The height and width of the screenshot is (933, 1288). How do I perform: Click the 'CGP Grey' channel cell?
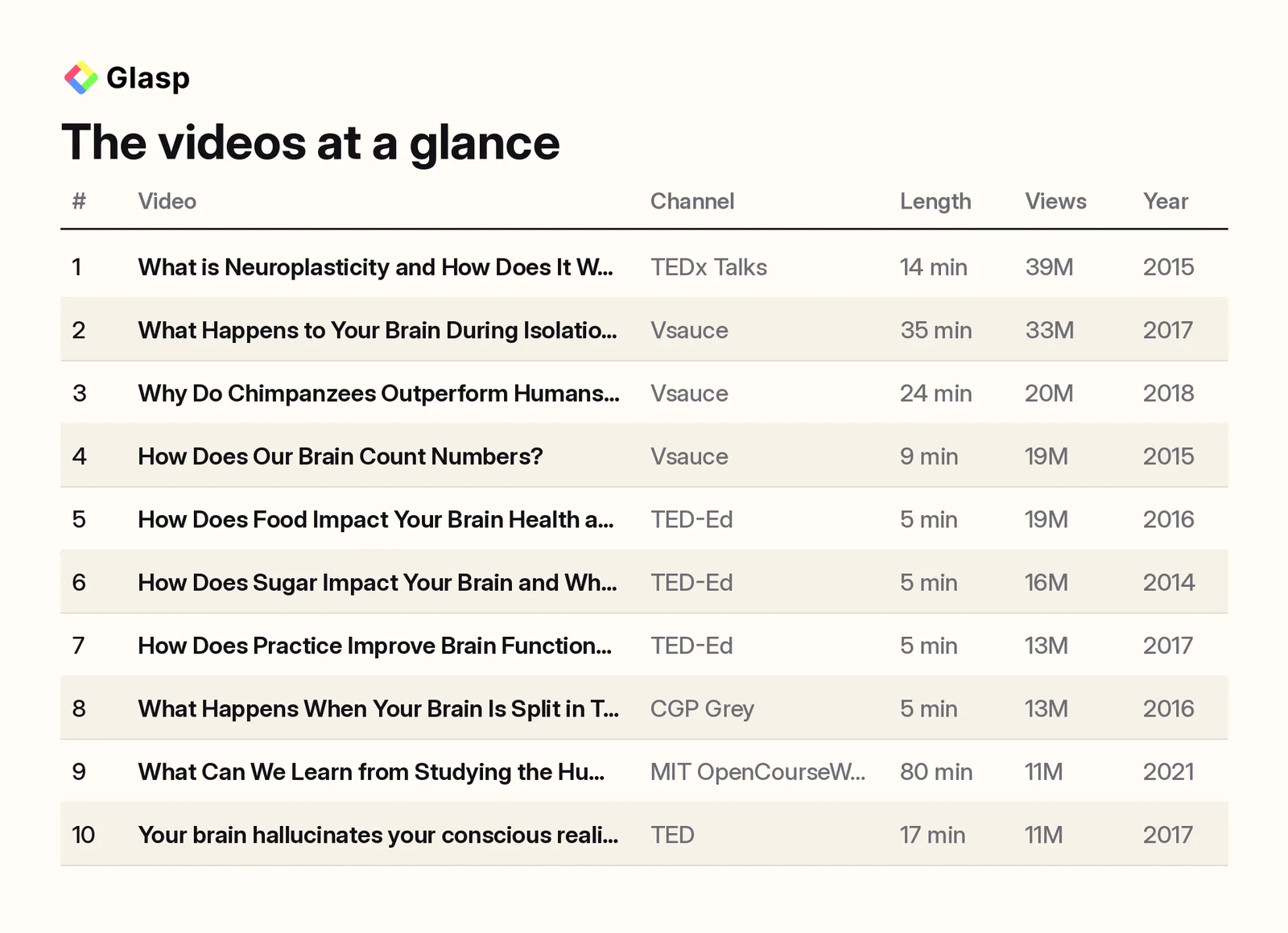702,708
